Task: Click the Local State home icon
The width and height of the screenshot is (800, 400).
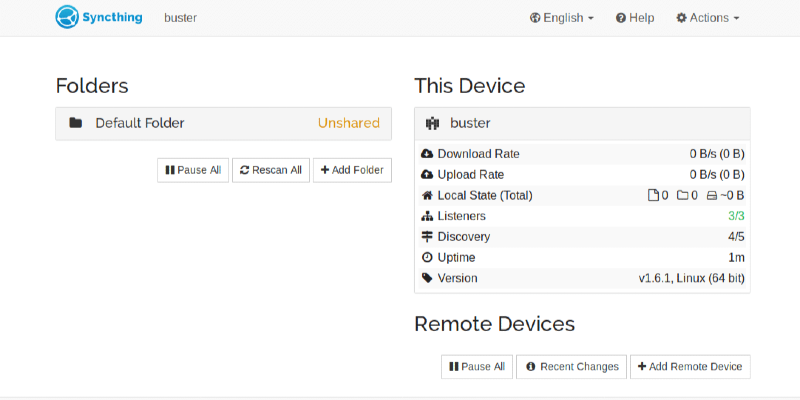Action: tap(428, 196)
